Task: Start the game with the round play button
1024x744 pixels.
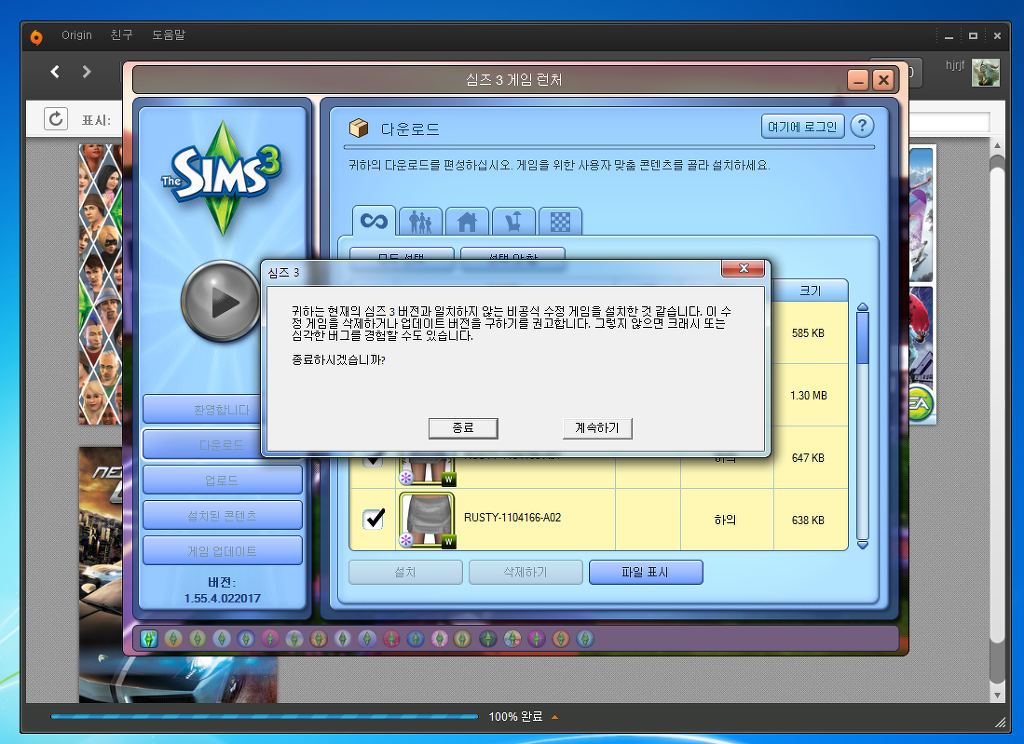Action: tap(221, 301)
